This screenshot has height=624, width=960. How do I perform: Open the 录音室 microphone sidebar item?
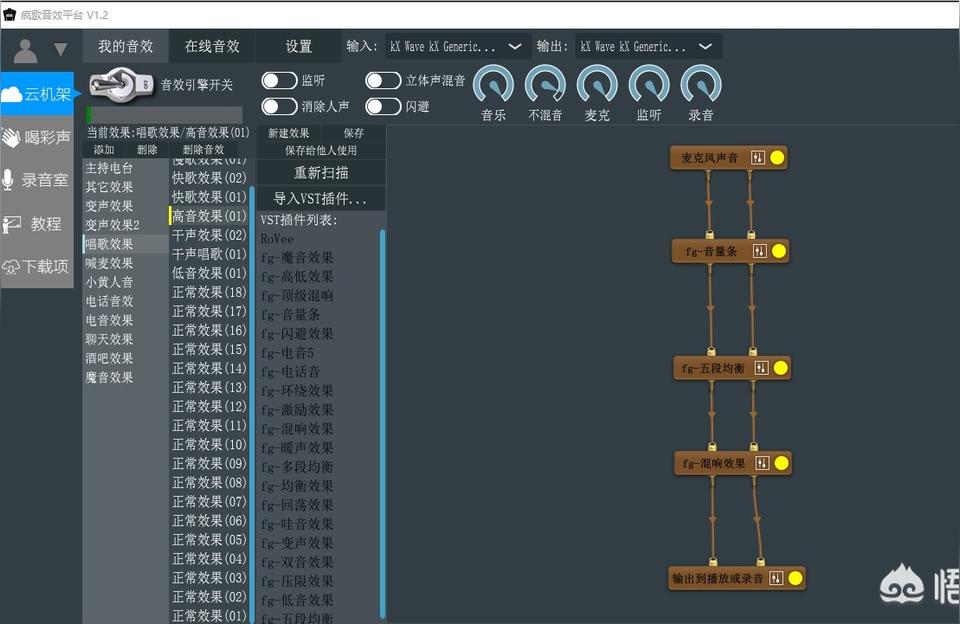pos(37,180)
